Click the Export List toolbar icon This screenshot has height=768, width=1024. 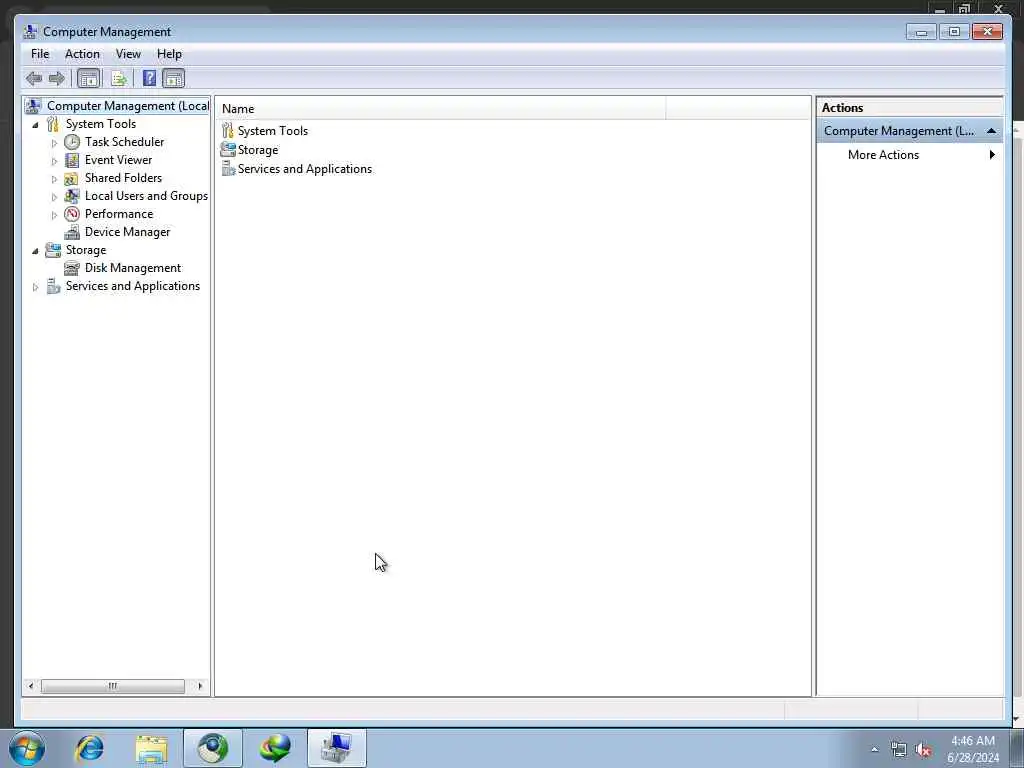click(x=119, y=79)
